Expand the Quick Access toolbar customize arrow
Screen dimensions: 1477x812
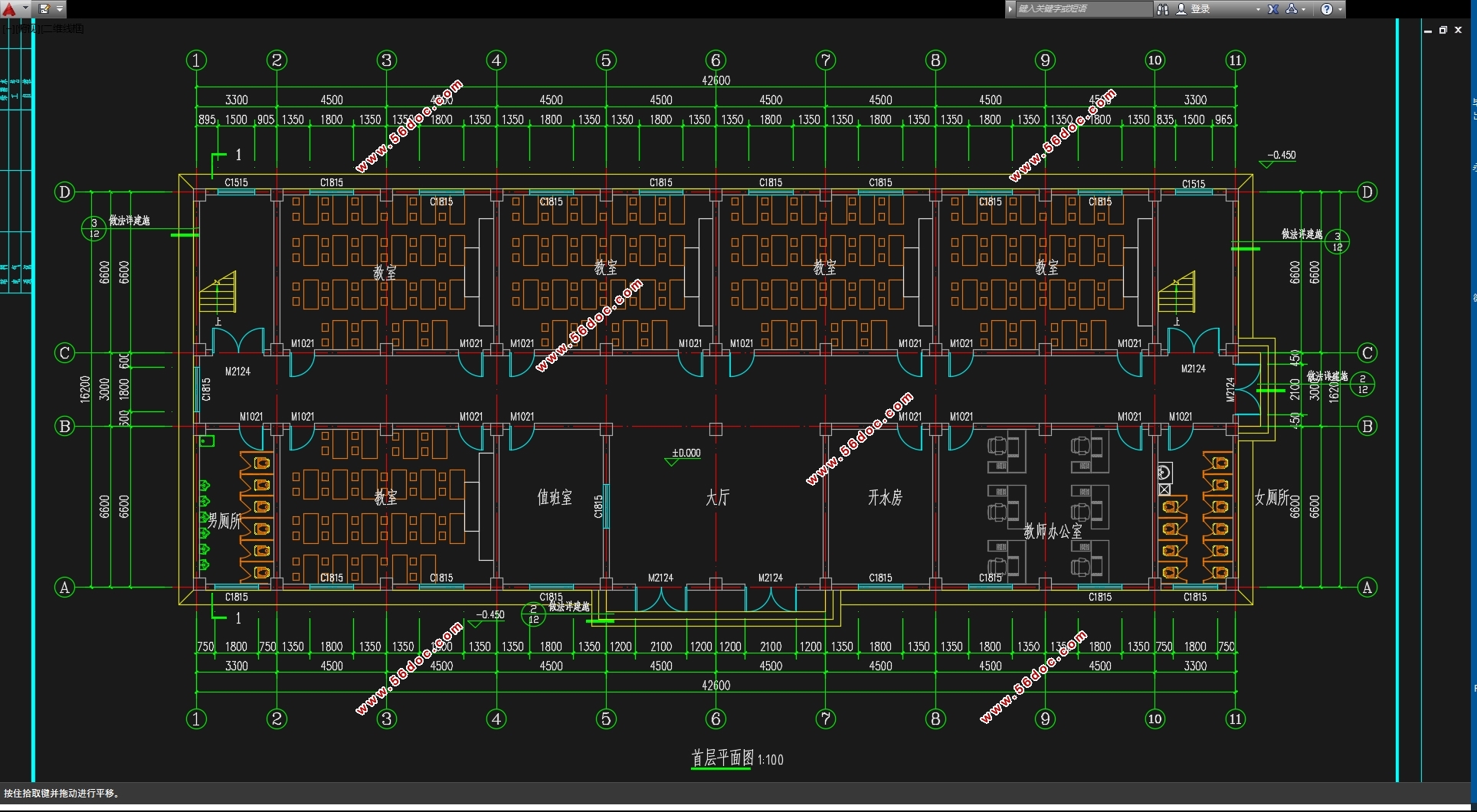(60, 8)
